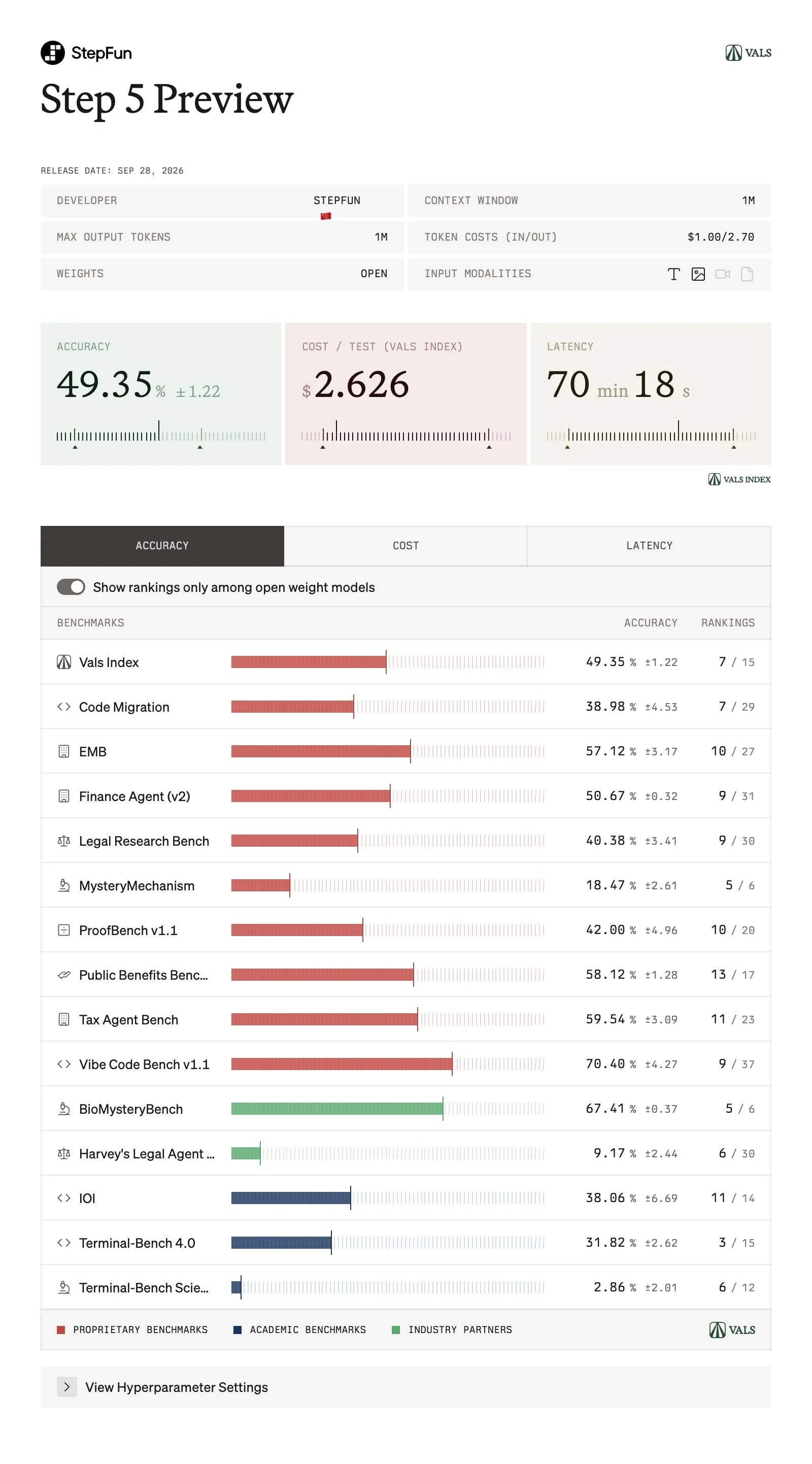The height and width of the screenshot is (1464, 812).
Task: Click the Vals Index row icon
Action: (x=63, y=662)
